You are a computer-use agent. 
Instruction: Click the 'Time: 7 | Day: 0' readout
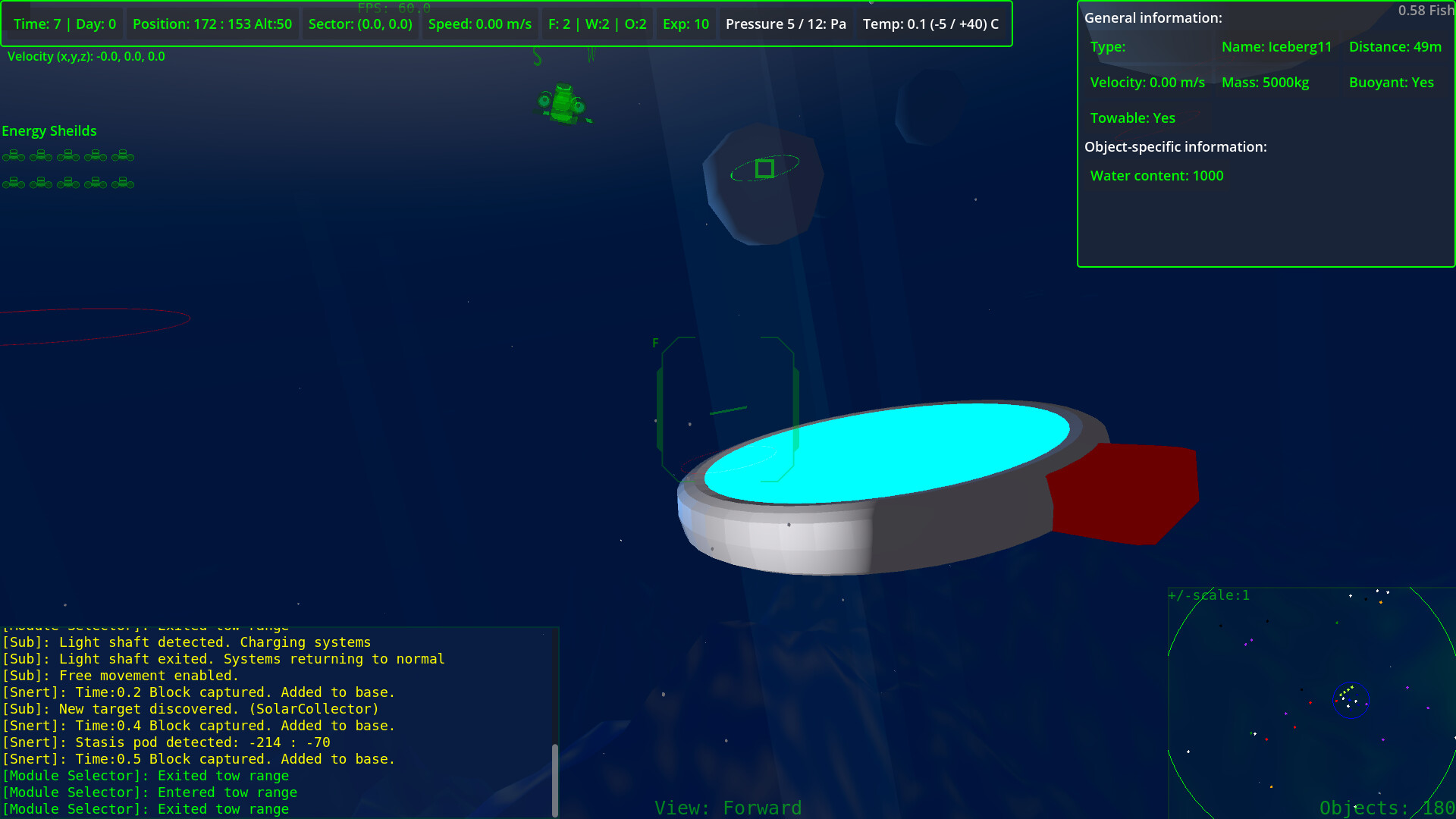[65, 24]
